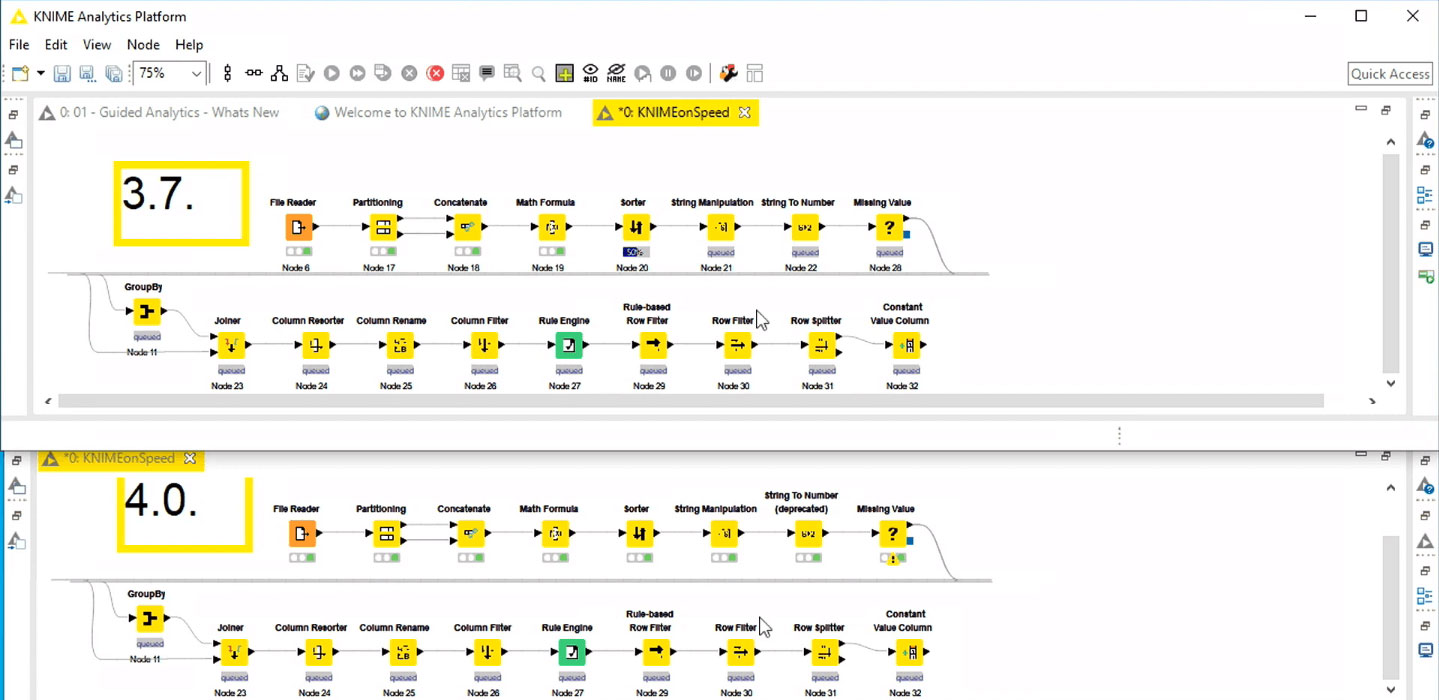Select the GroupBy node in 3.7 workflow
The height and width of the screenshot is (700, 1439).
tap(147, 313)
